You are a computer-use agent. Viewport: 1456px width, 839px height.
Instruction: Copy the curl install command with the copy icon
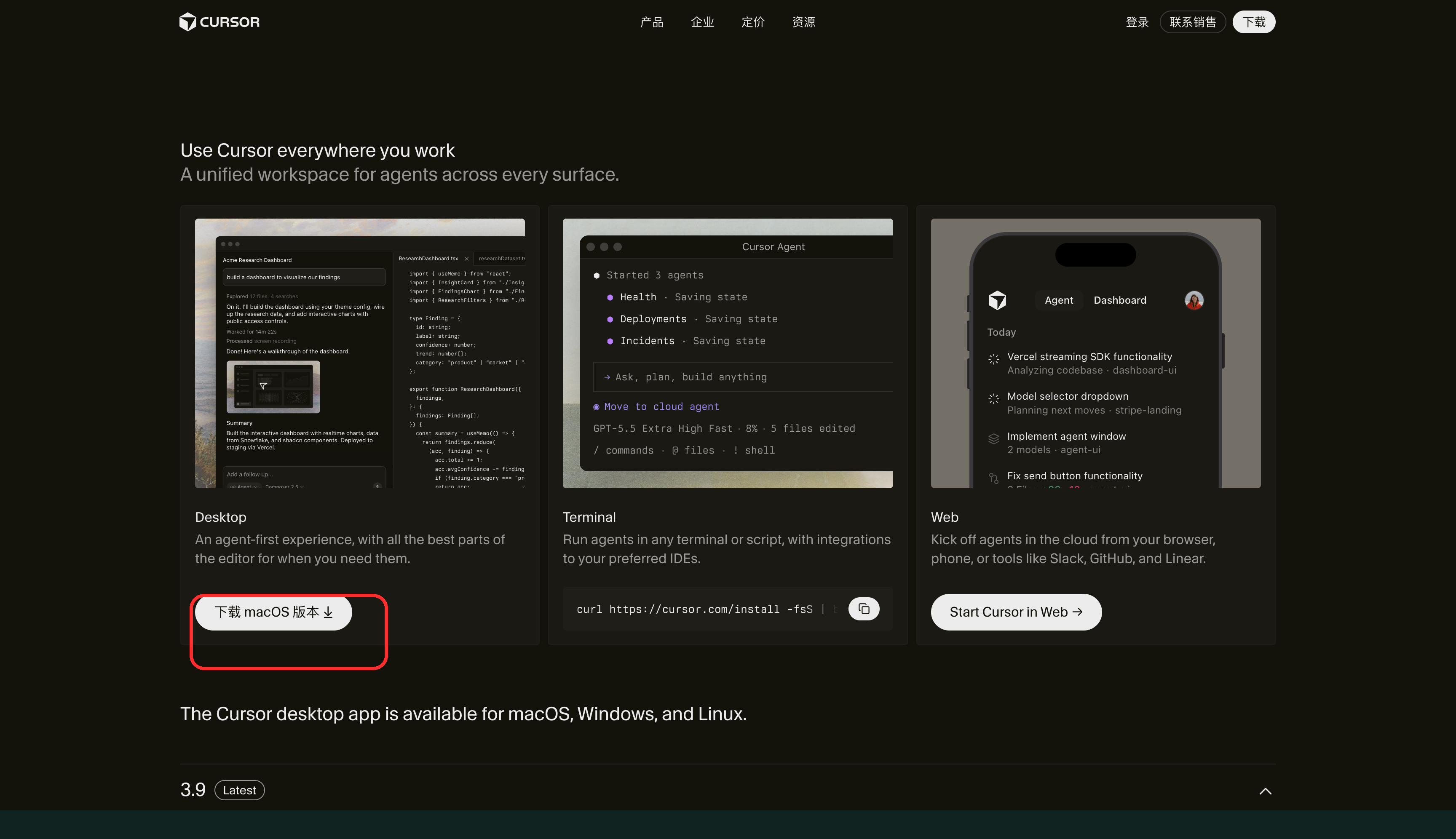pos(864,609)
